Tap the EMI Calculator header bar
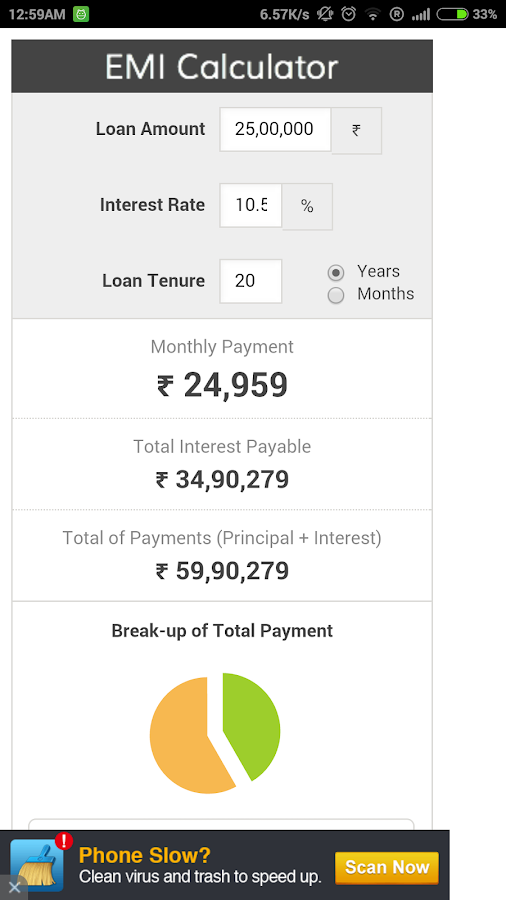This screenshot has height=900, width=506. 222,67
